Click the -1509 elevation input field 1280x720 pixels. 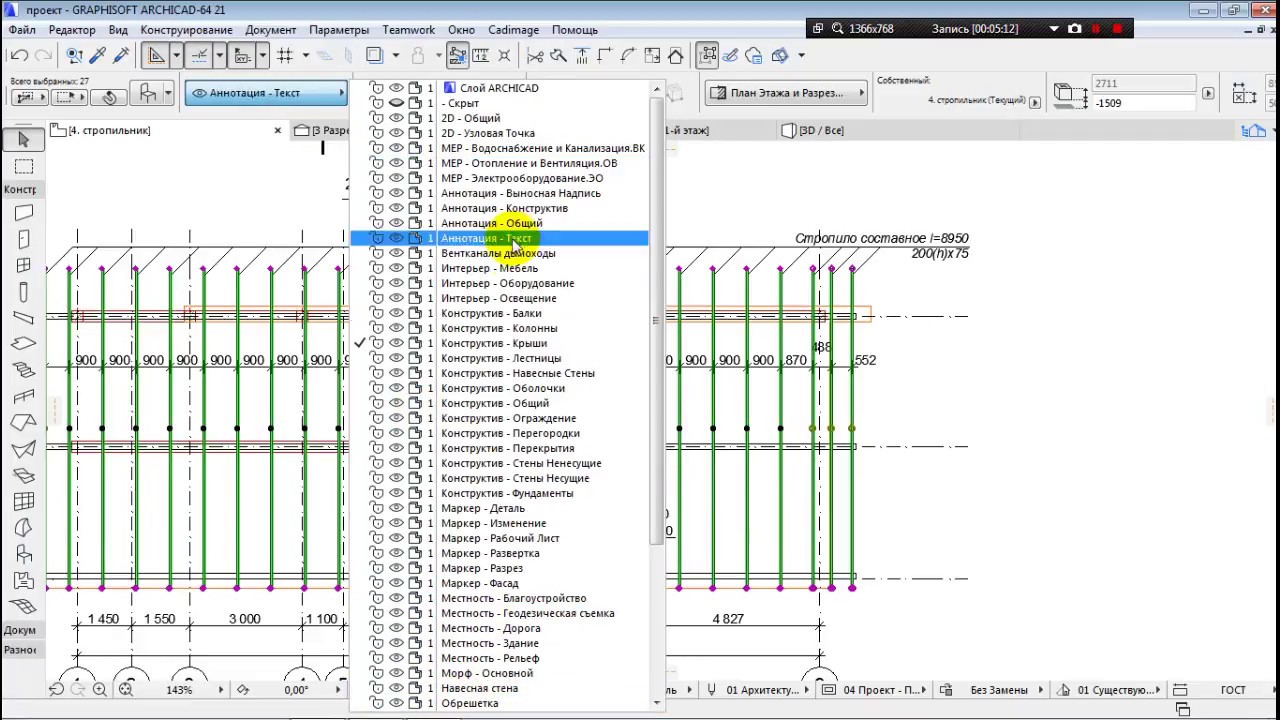point(1144,103)
